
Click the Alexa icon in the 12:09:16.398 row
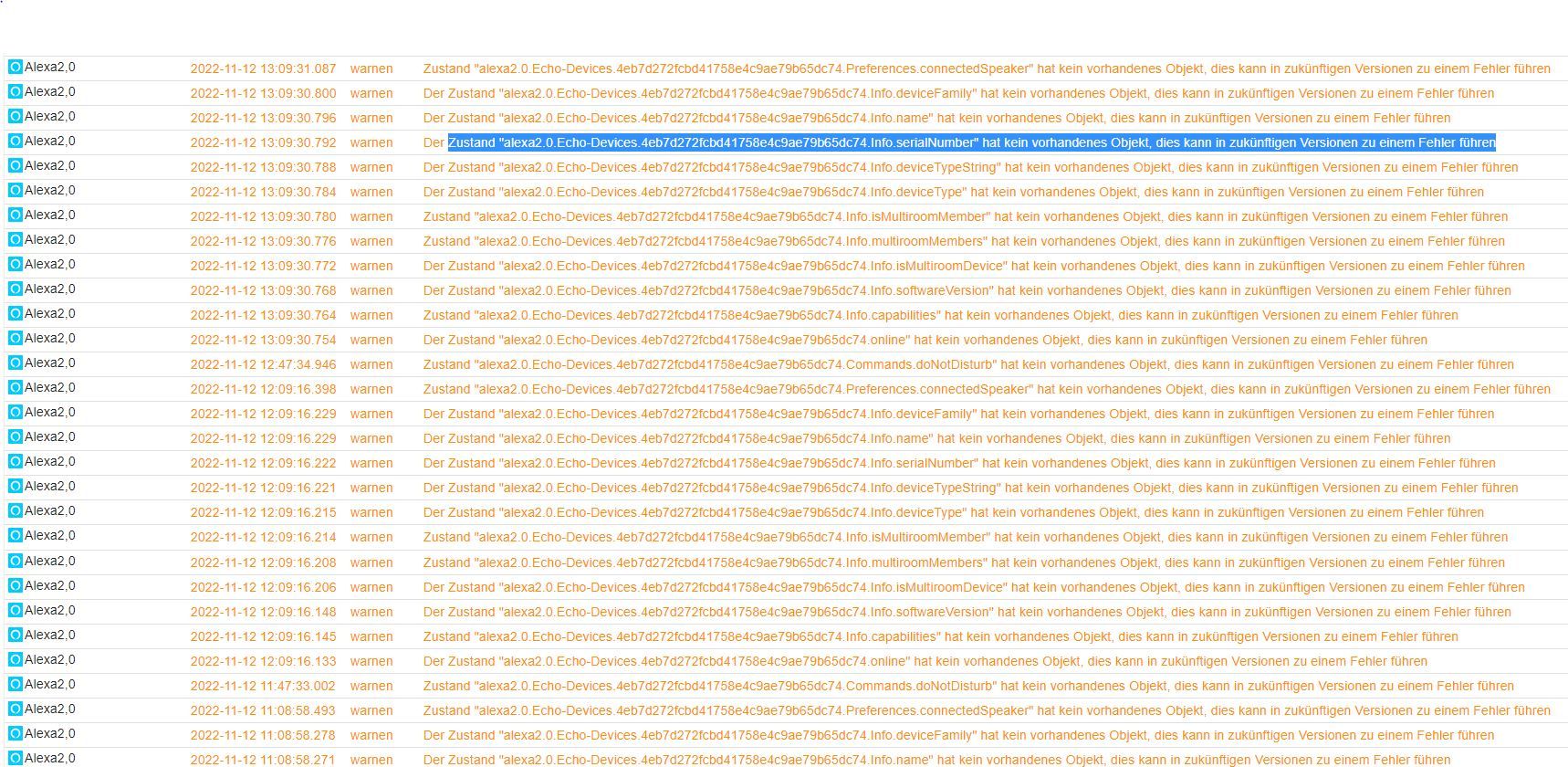click(x=16, y=387)
